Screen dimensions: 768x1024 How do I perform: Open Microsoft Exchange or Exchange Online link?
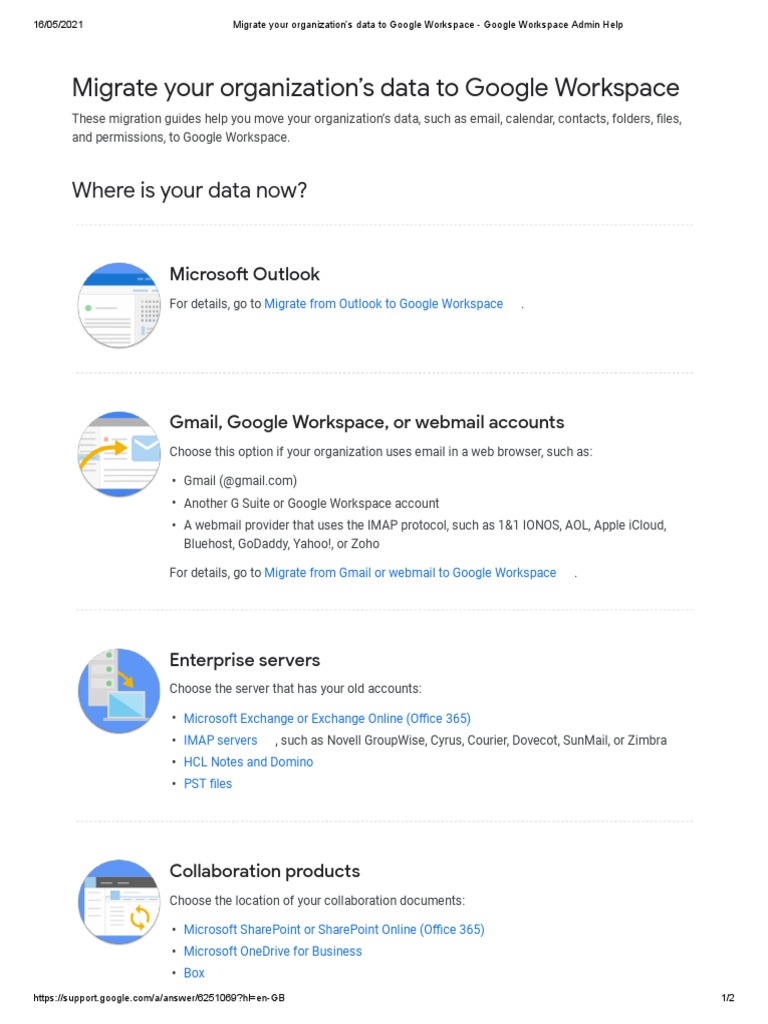[x=327, y=718]
